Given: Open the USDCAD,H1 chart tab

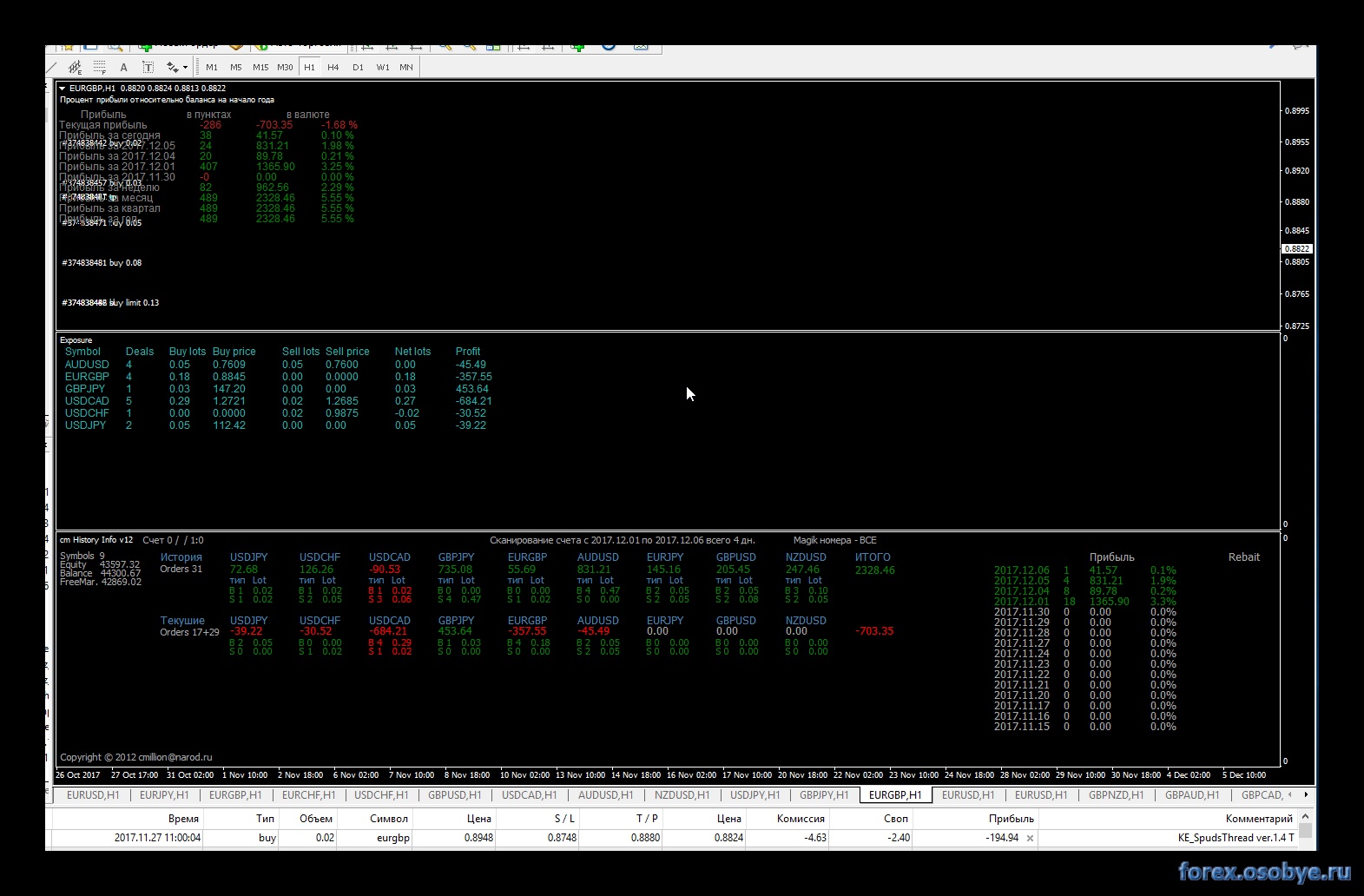Looking at the screenshot, I should pos(530,794).
